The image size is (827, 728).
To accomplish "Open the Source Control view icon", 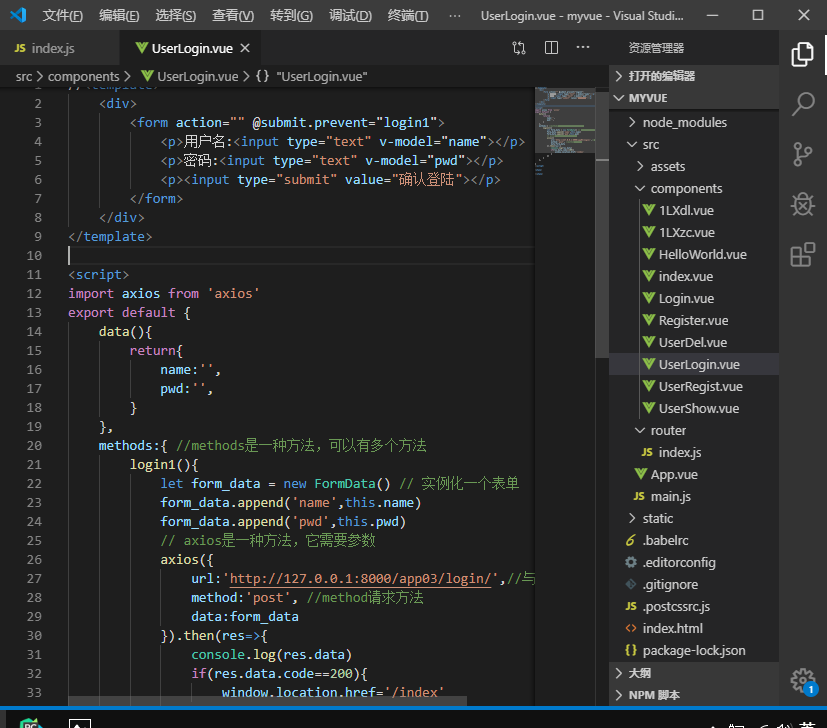I will click(802, 154).
